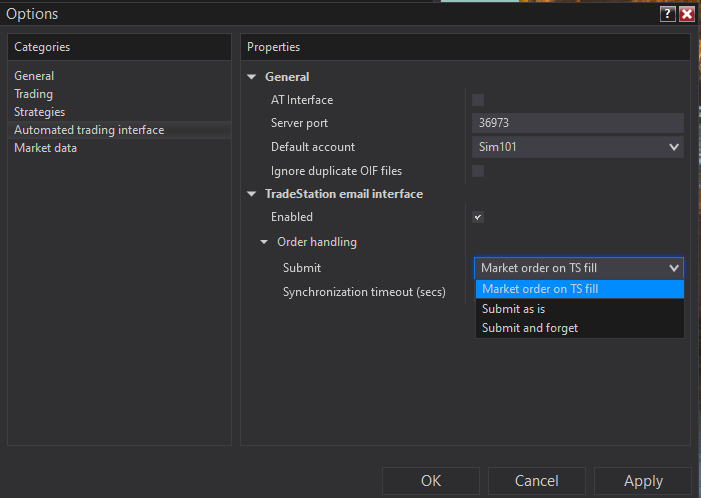
Task: Open the General category
Action: [34, 76]
